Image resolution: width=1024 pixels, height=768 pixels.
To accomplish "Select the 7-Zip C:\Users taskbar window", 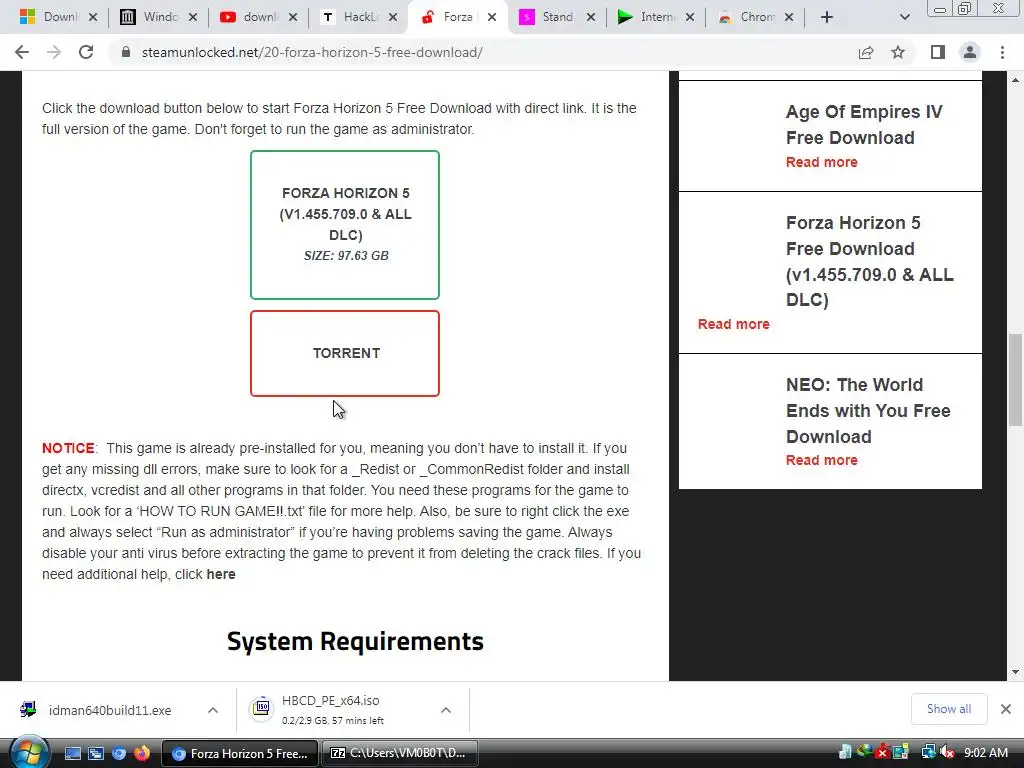I will tap(400, 754).
